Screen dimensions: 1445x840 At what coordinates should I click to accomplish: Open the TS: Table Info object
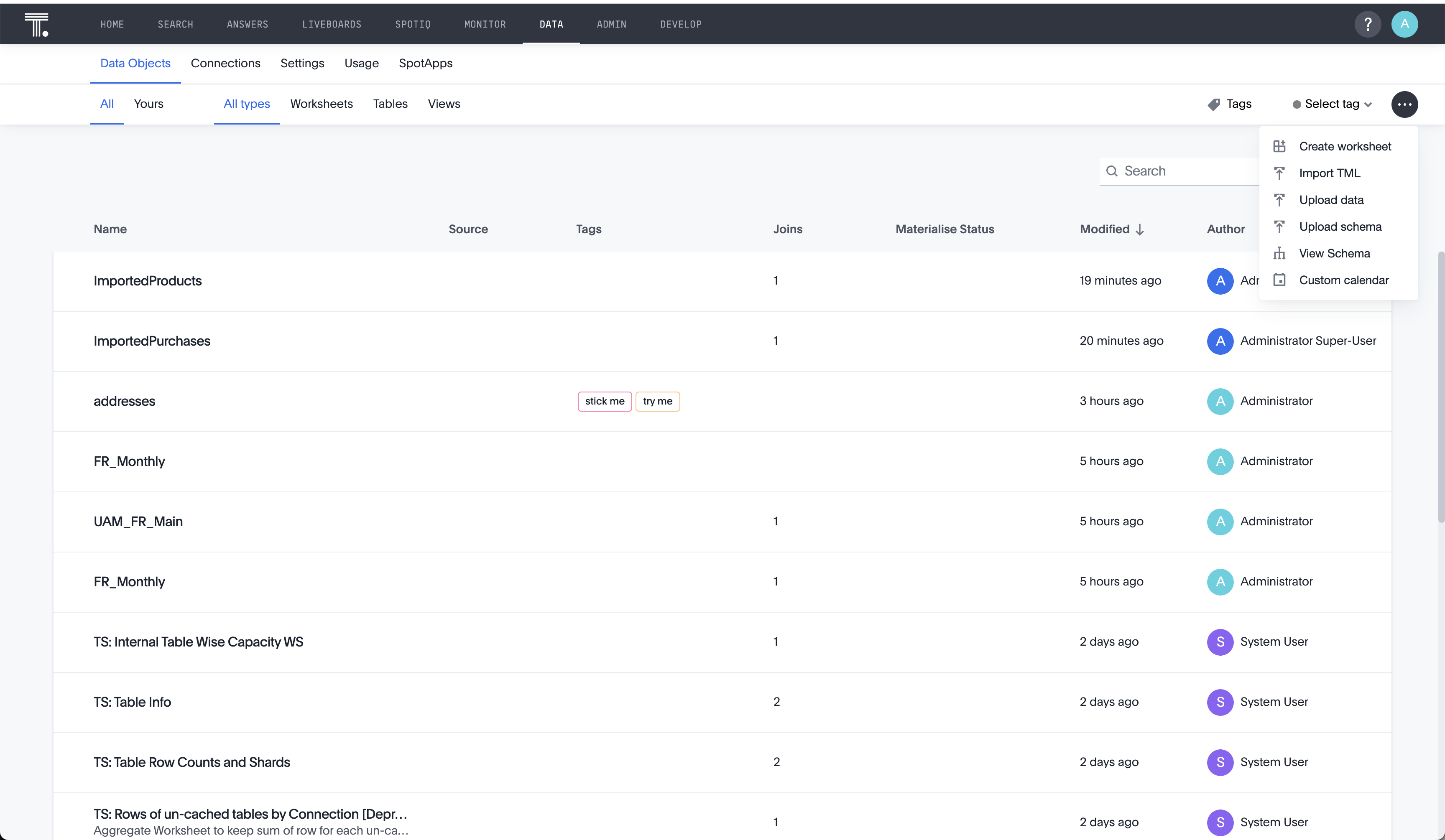tap(132, 702)
